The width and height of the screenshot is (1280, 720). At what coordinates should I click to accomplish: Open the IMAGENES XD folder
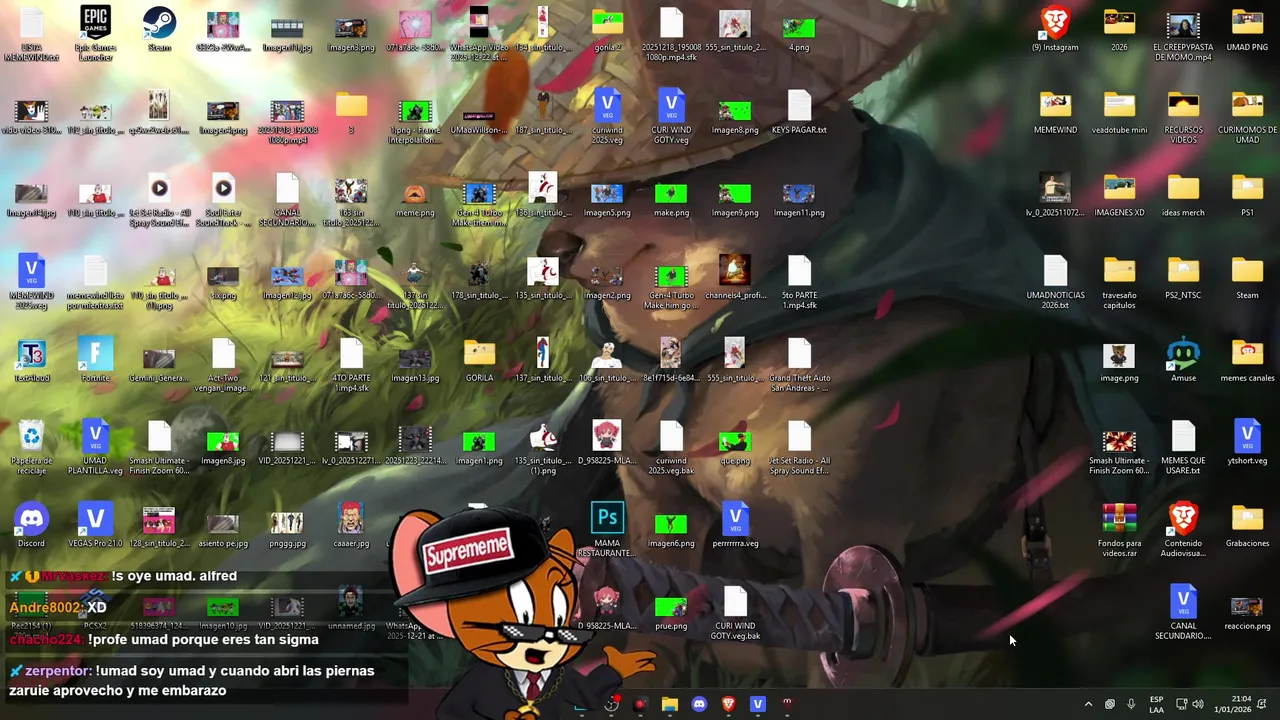coord(1119,195)
